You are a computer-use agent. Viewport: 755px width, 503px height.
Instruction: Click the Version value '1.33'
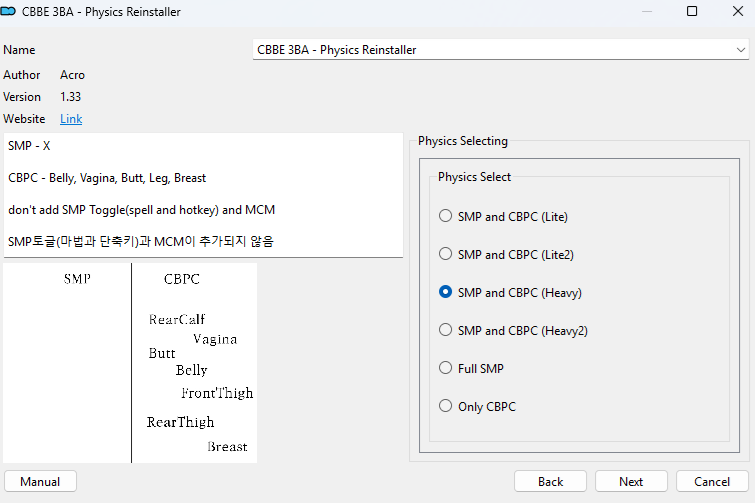point(70,97)
